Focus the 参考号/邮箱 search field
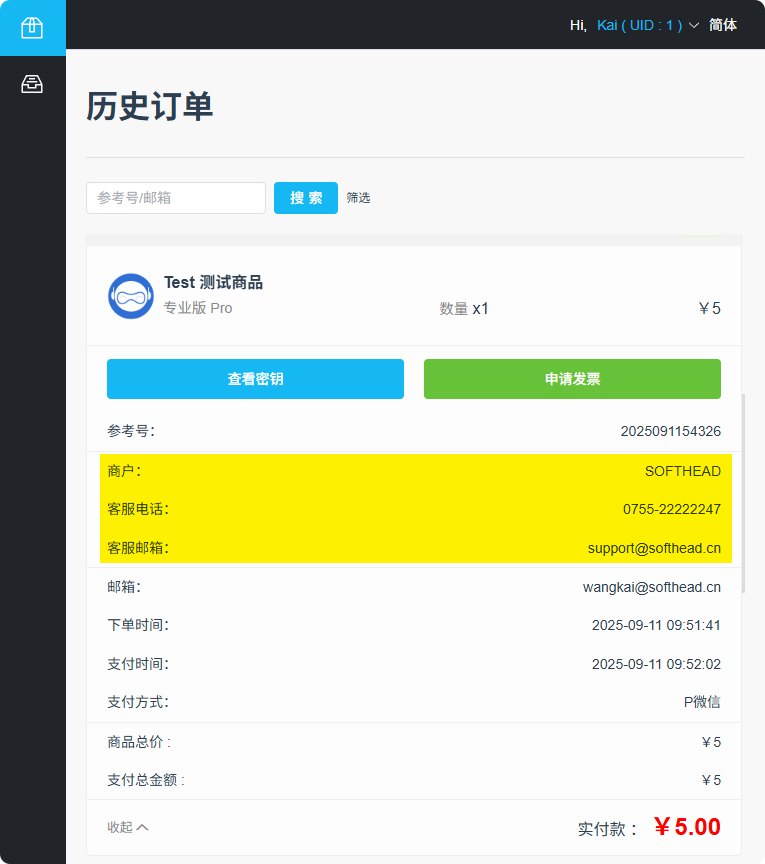 (176, 198)
